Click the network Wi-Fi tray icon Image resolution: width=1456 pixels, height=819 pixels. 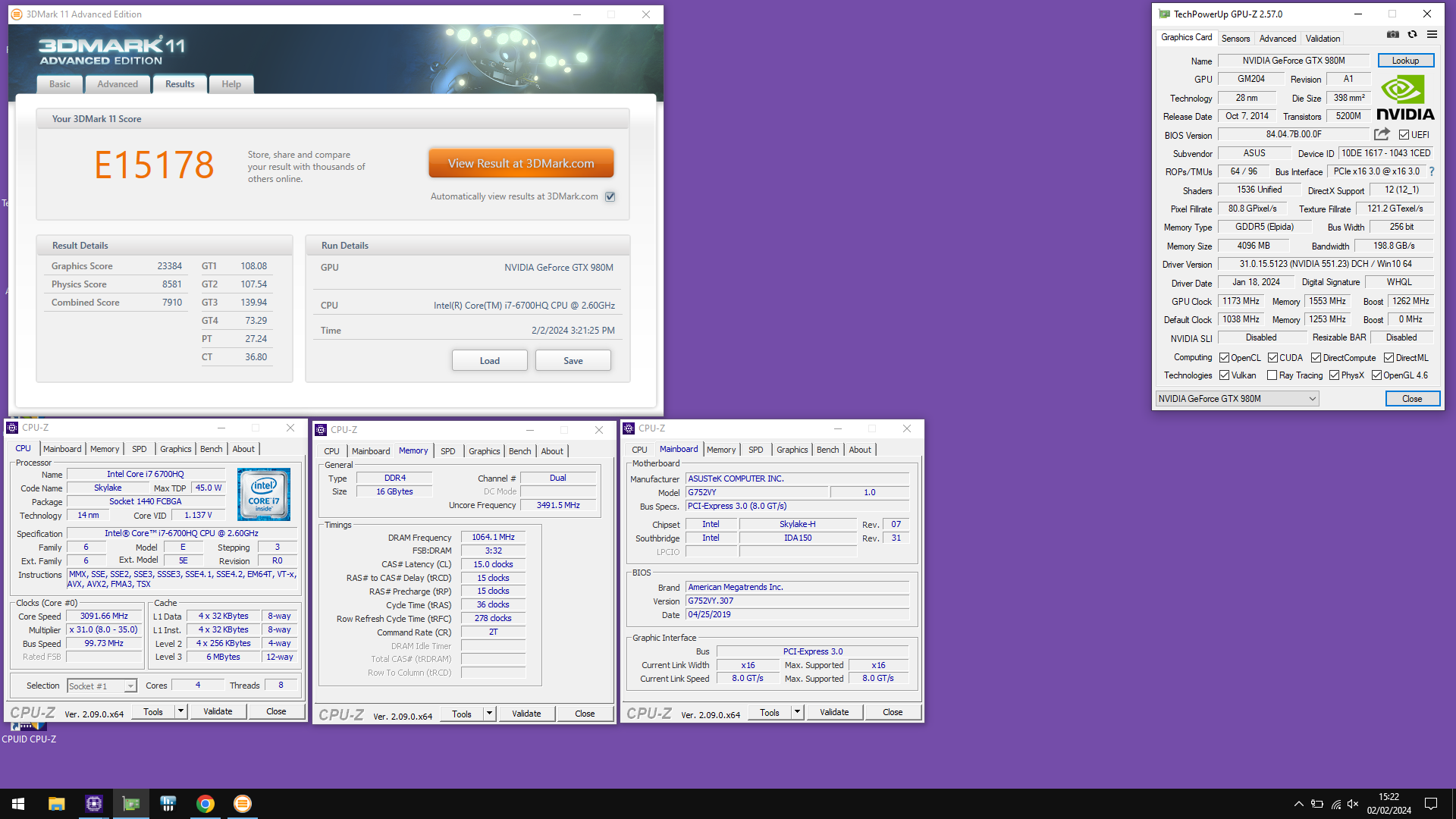click(x=1335, y=804)
